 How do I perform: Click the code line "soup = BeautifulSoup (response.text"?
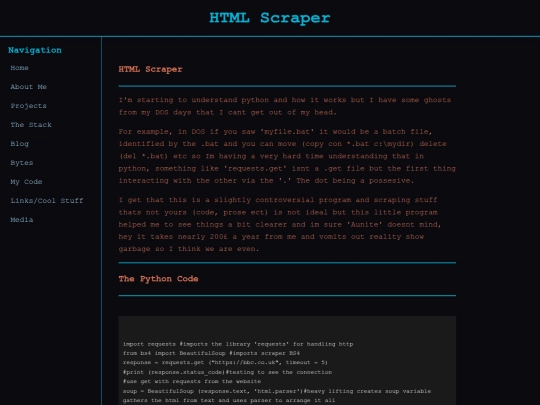point(277,391)
